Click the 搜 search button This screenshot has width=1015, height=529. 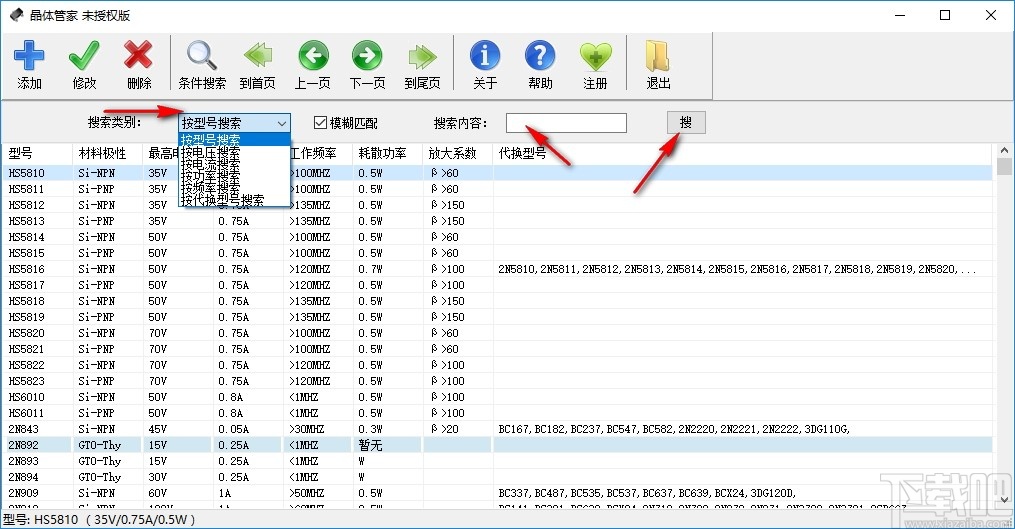click(x=686, y=122)
